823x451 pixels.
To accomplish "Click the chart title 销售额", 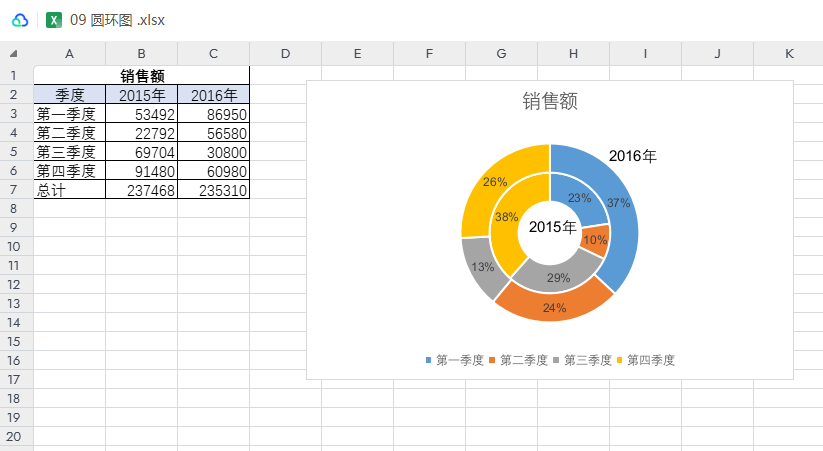I will pyautogui.click(x=550, y=101).
